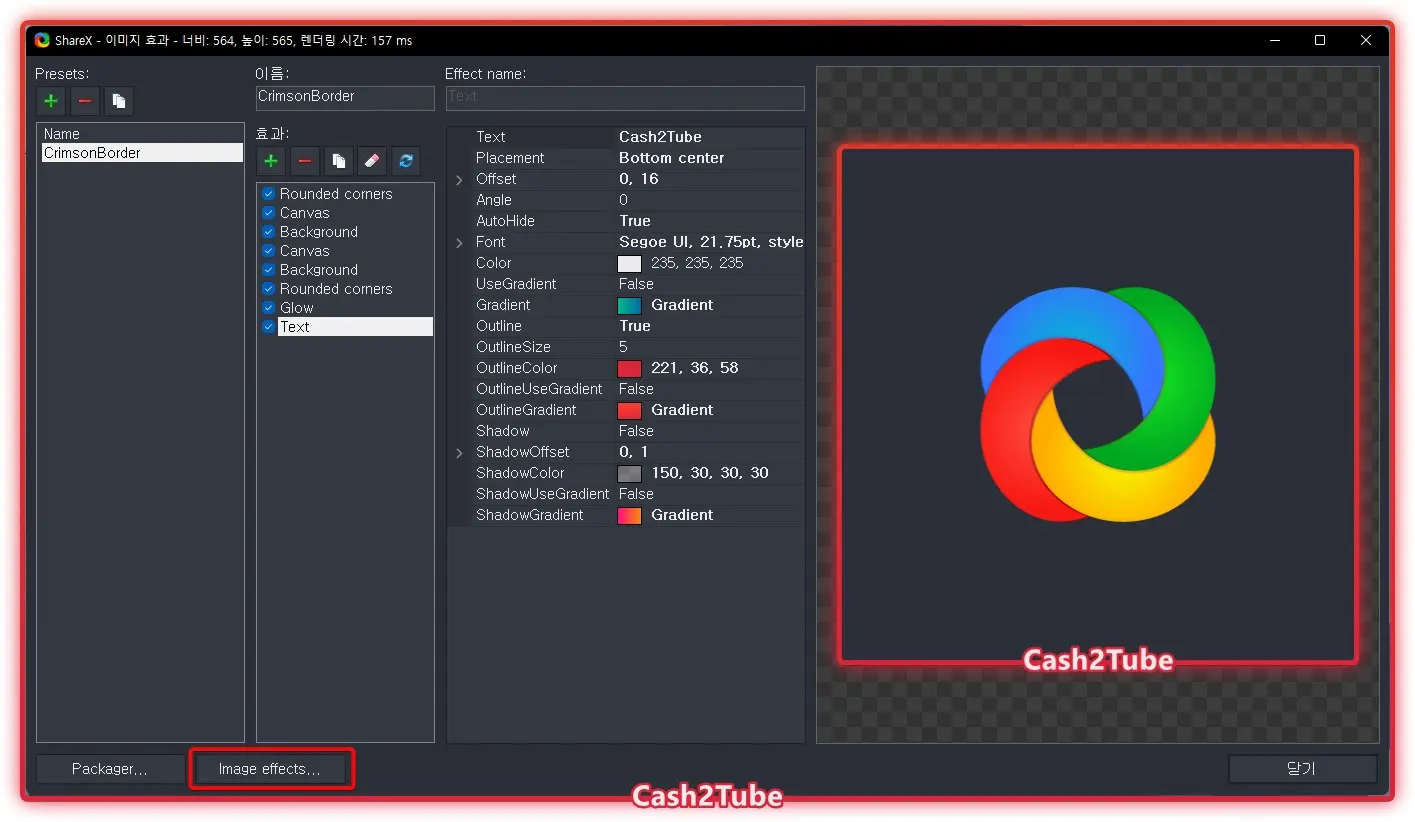Viewport: 1415px width, 822px height.
Task: Toggle the first Canvas effect checkbox
Action: point(268,213)
